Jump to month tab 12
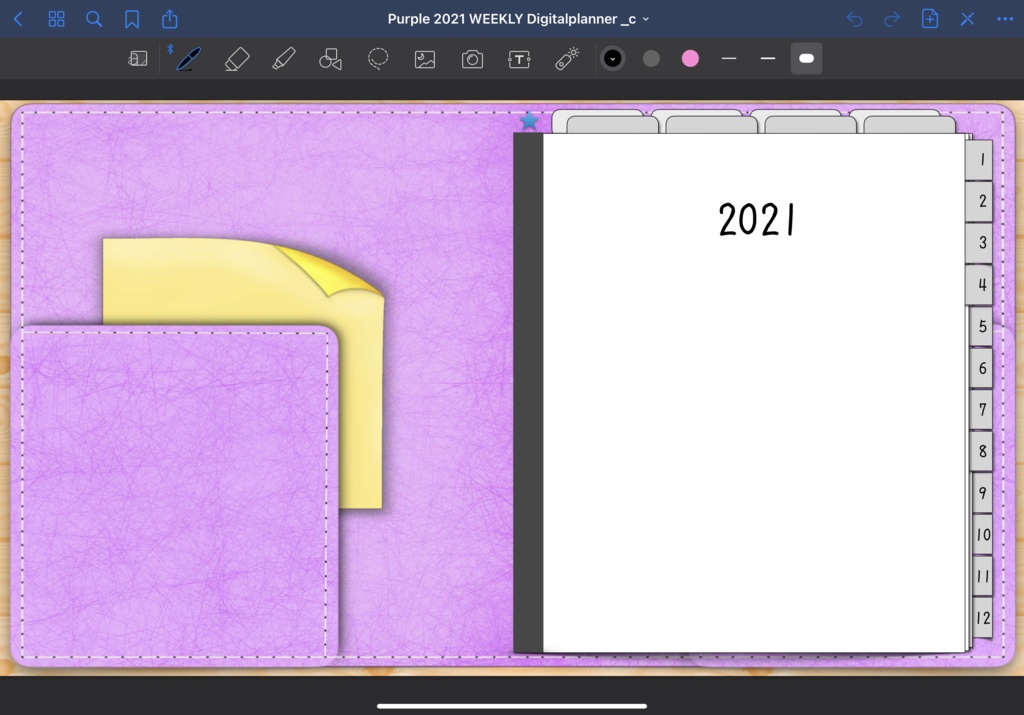Image resolution: width=1024 pixels, height=715 pixels. click(x=982, y=618)
